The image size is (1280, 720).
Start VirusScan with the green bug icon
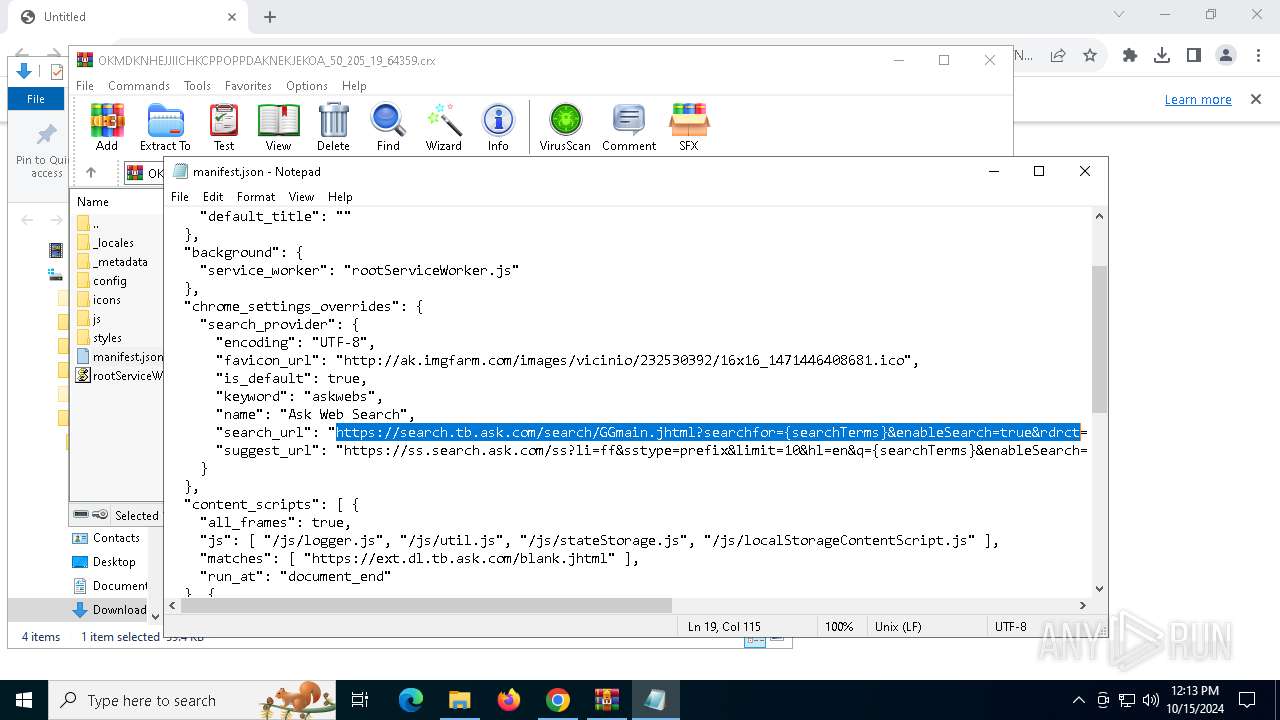point(565,127)
